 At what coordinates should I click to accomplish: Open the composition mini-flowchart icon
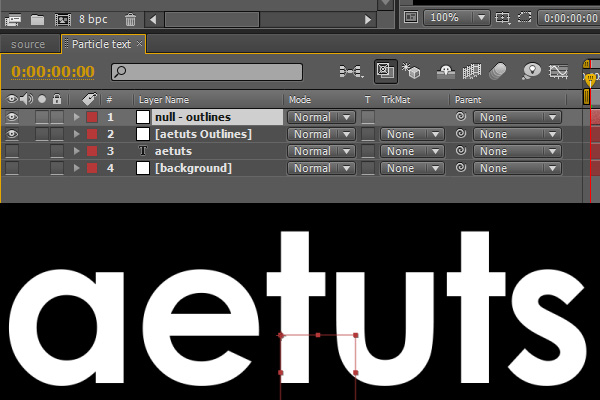[x=351, y=72]
